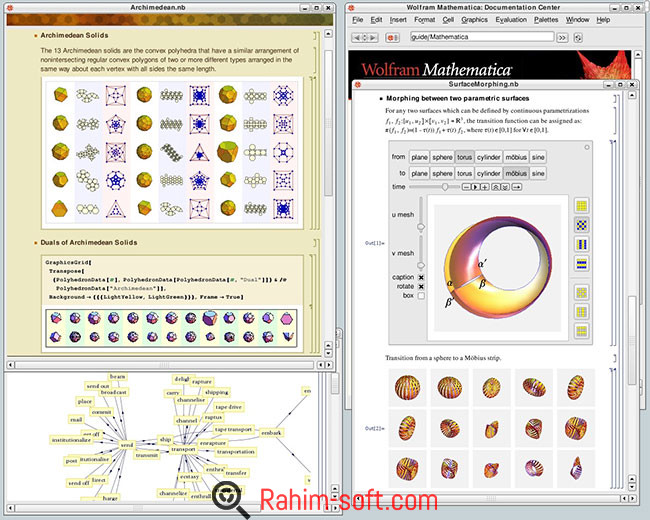
Task: Open the File menu
Action: (x=357, y=19)
